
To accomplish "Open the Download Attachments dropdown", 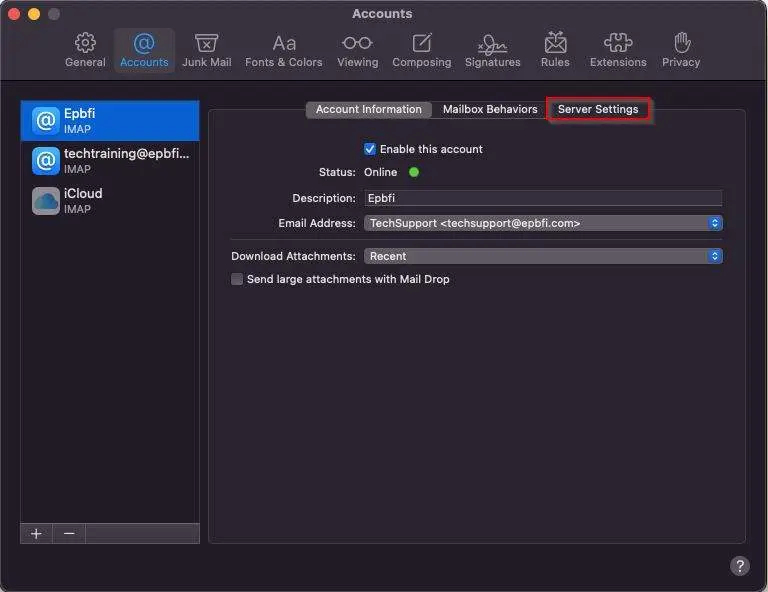I will click(543, 257).
